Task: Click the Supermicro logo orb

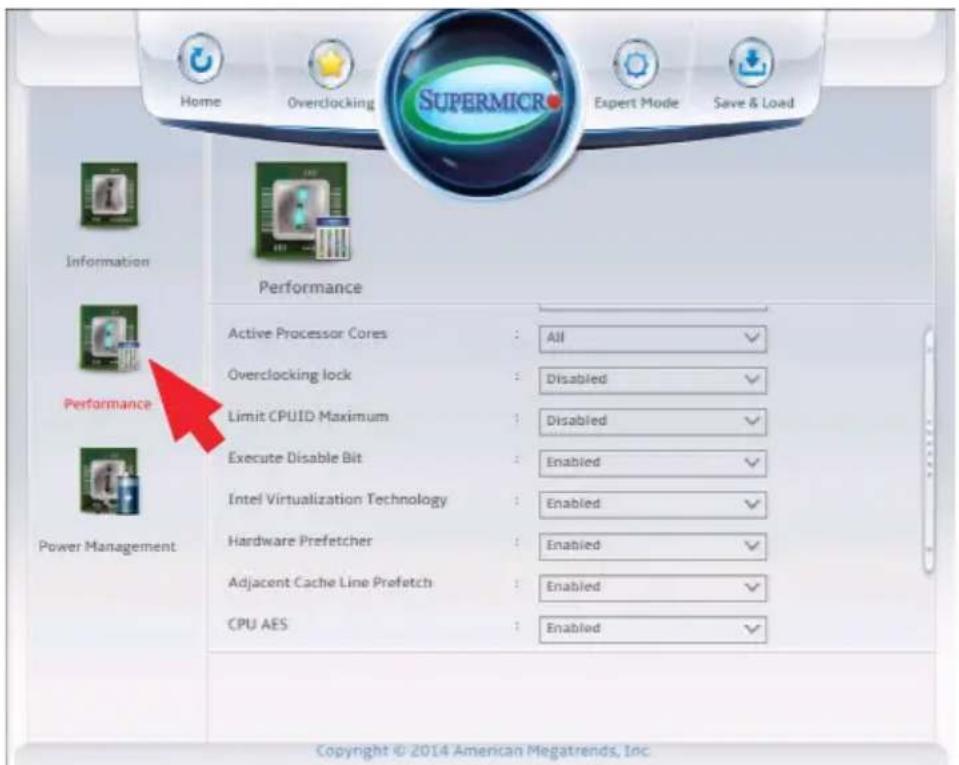Action: click(481, 103)
